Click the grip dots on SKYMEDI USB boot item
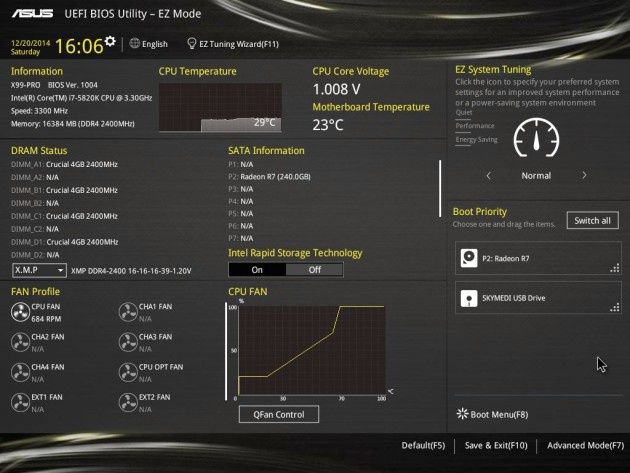The width and height of the screenshot is (630, 473). pyautogui.click(x=615, y=308)
